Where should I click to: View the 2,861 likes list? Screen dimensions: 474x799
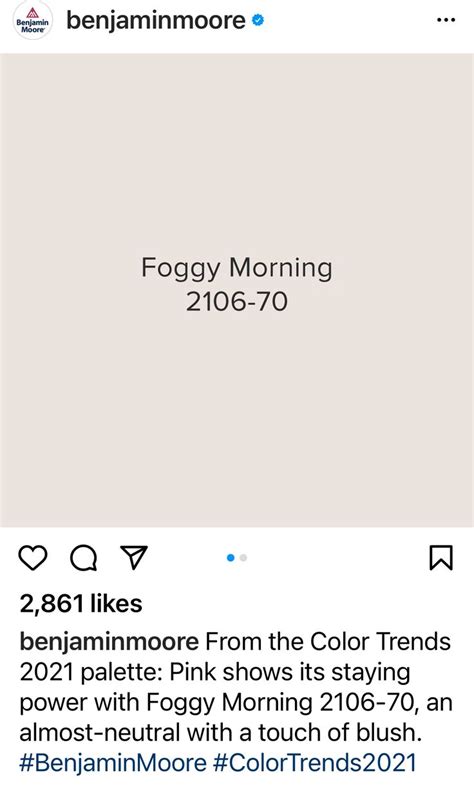pyautogui.click(x=81, y=604)
